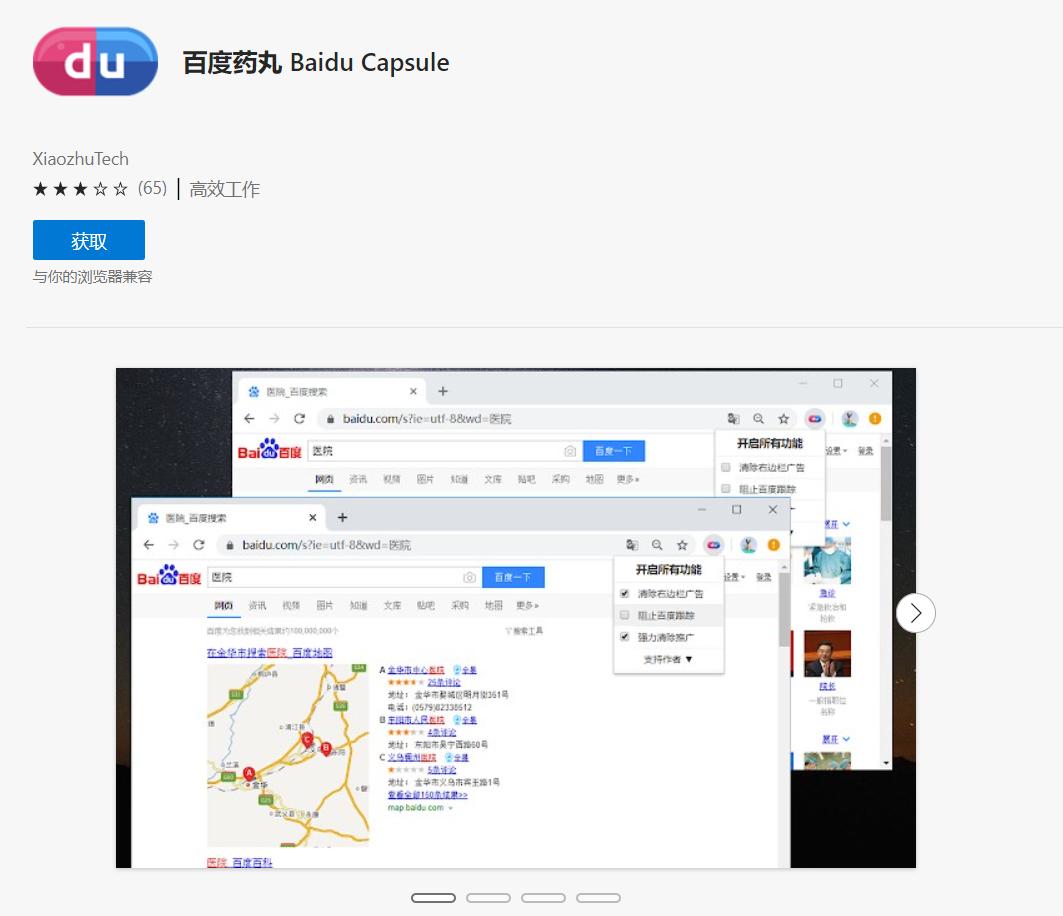Switch to the 图片 search tab
This screenshot has width=1063, height=916.
tap(325, 604)
